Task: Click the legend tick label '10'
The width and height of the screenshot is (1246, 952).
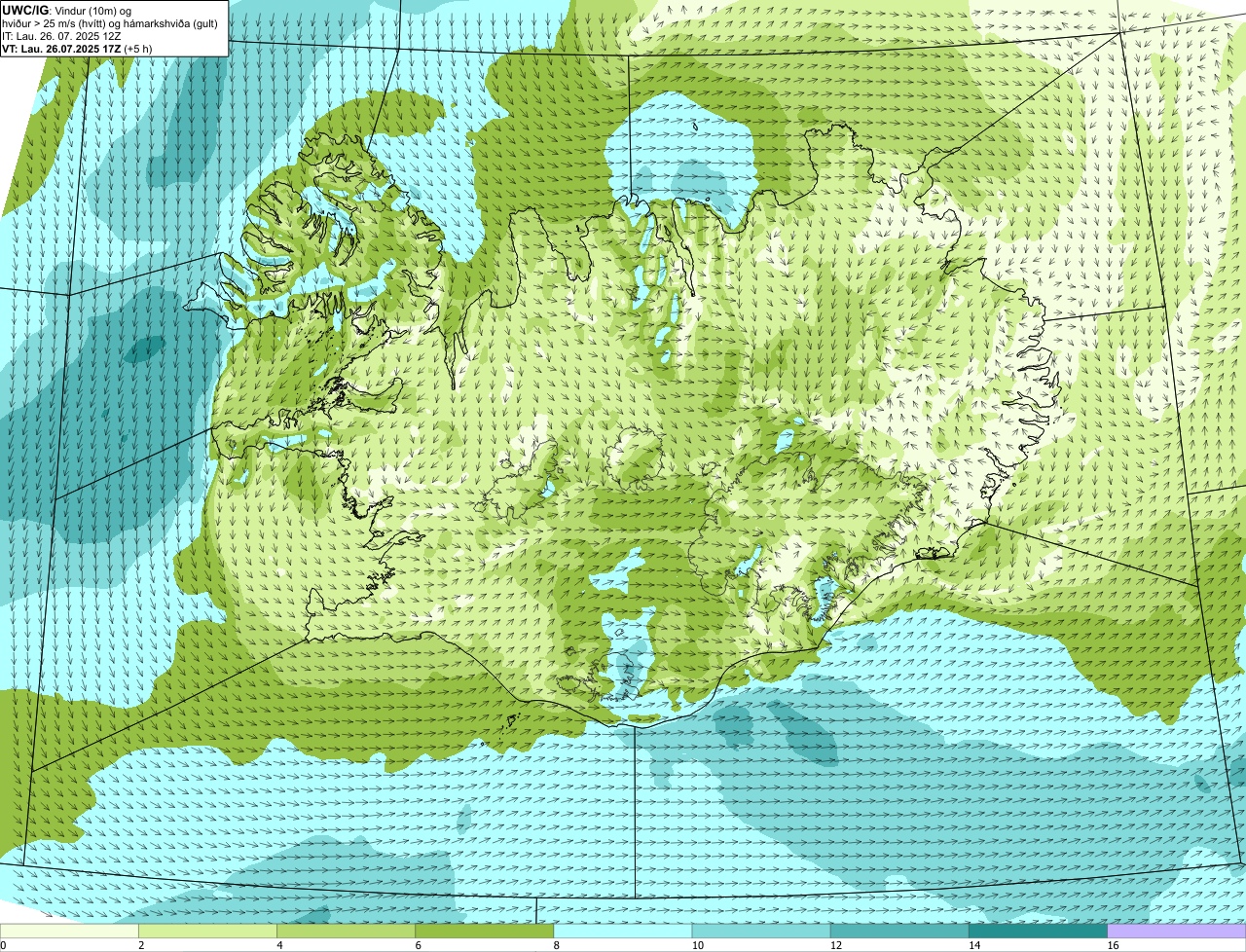Action: 697,945
